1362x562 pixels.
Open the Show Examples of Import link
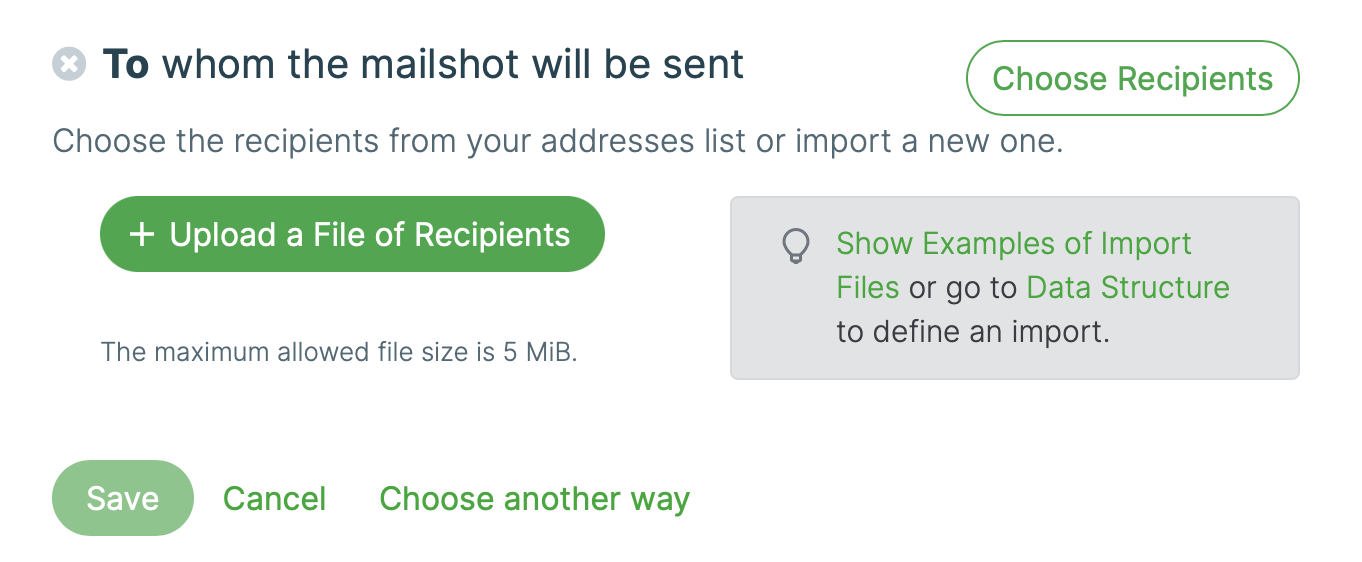(x=1014, y=244)
